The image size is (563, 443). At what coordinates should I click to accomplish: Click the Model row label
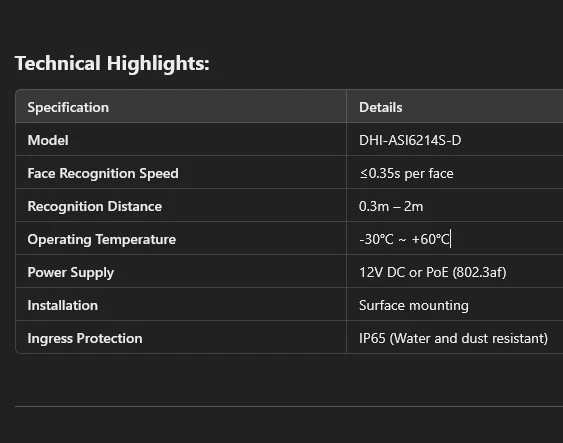[48, 140]
